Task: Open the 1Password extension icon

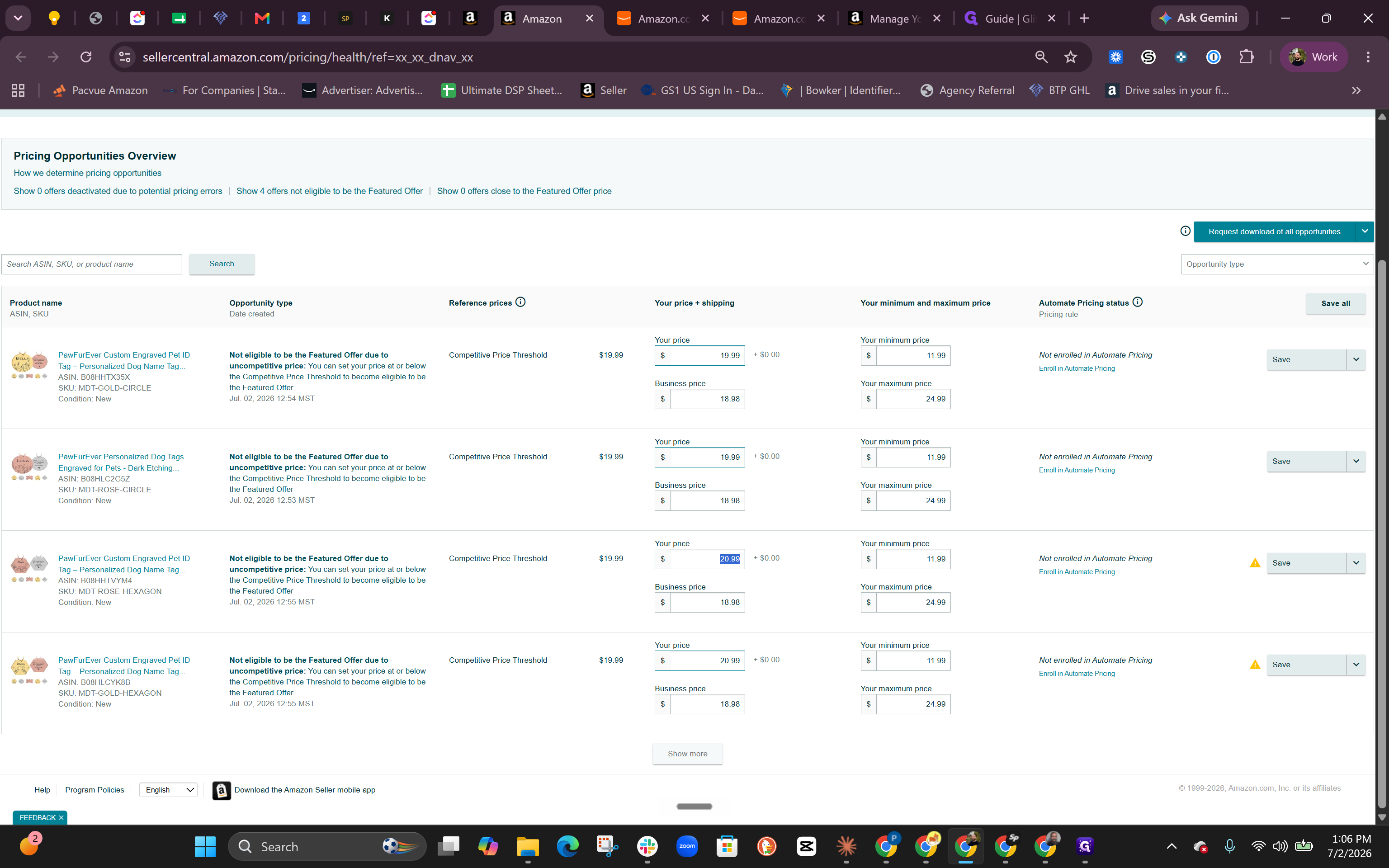Action: [1214, 57]
